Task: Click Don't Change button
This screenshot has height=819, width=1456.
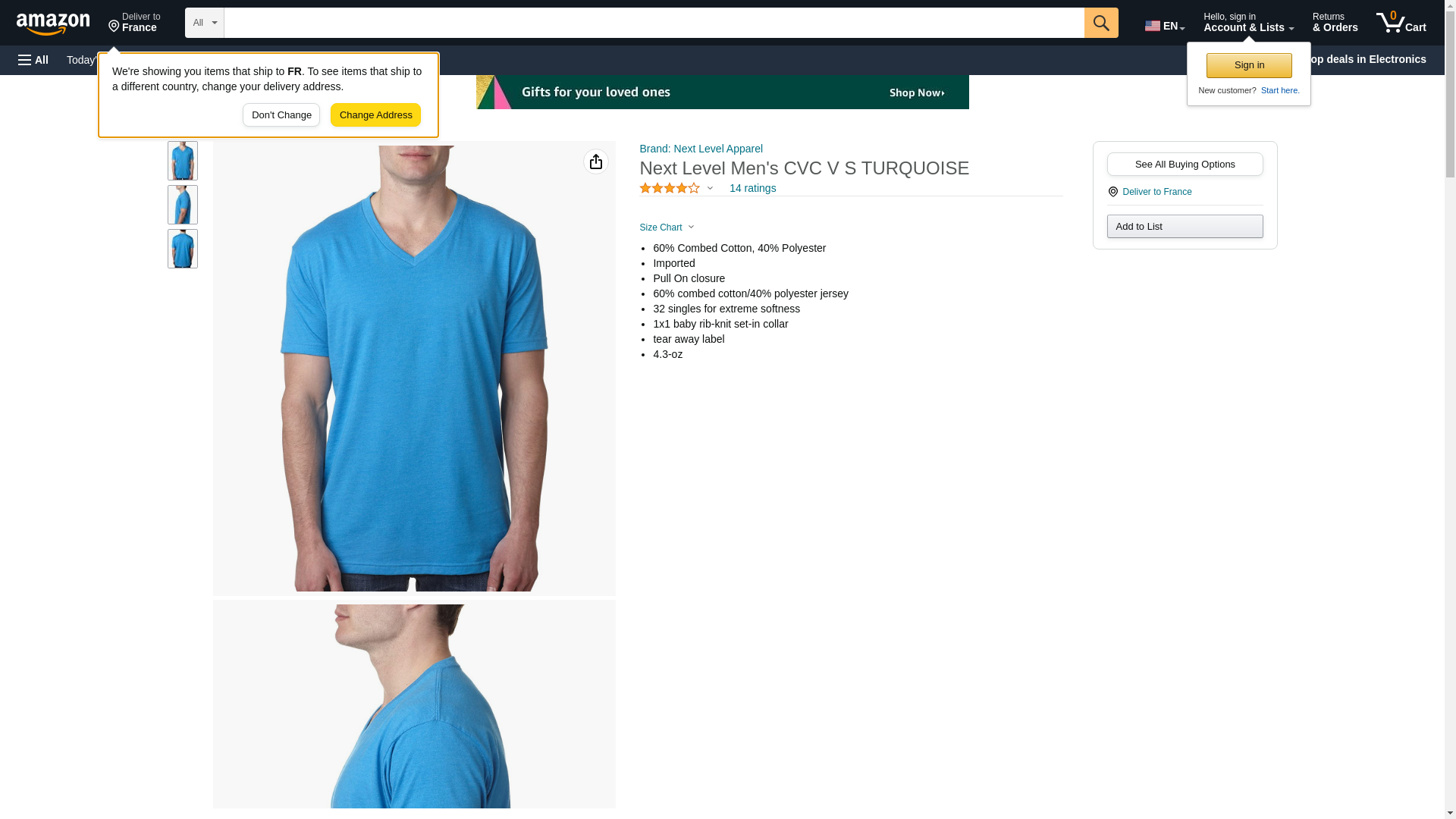Action: (x=281, y=115)
